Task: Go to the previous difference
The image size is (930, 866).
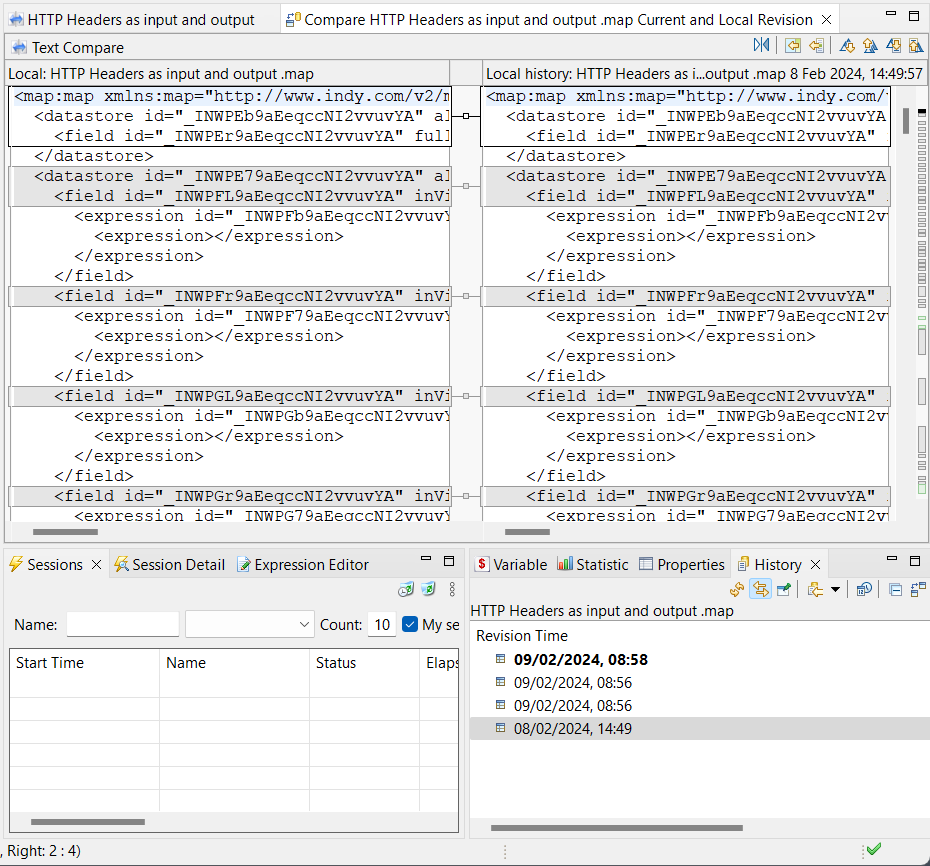Action: point(868,45)
